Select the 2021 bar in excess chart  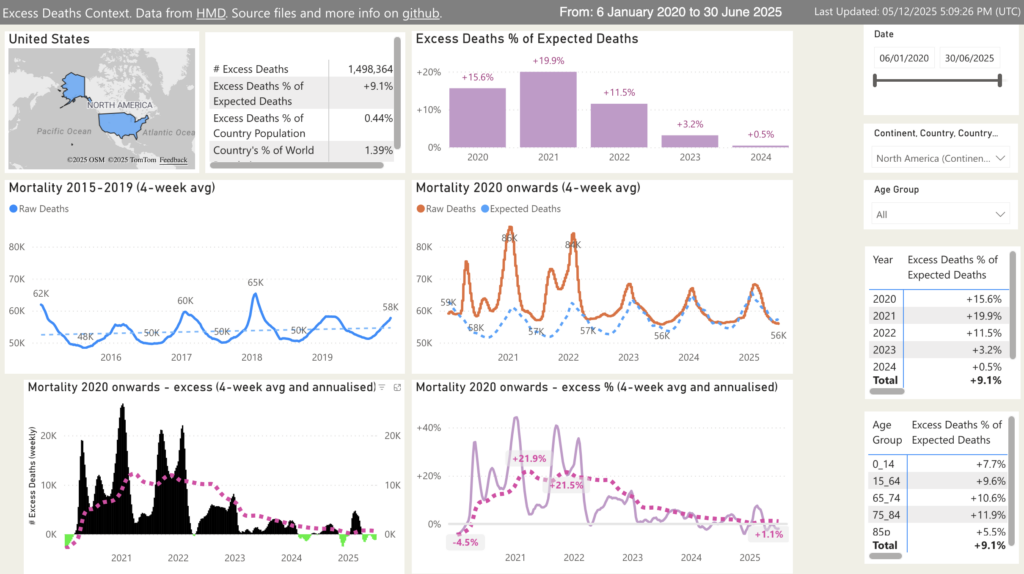548,110
